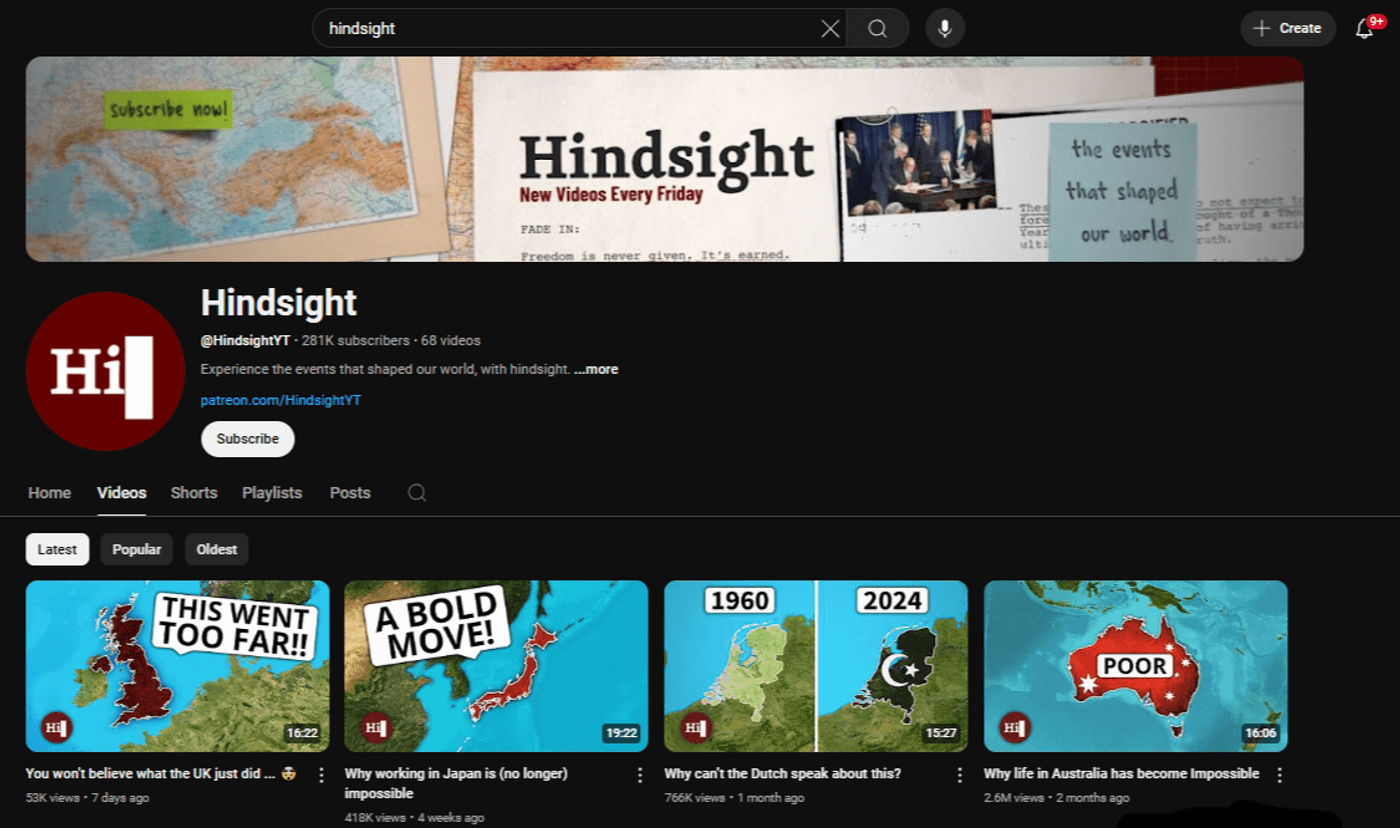Click the search magnifier icon
This screenshot has height=828, width=1400.
click(x=876, y=28)
